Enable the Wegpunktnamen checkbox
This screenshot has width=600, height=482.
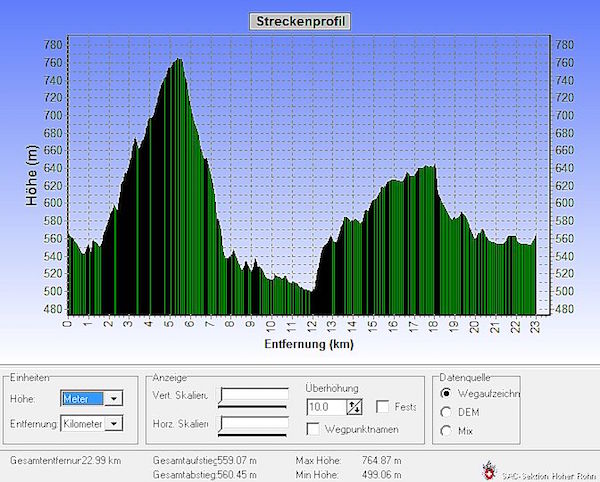[313, 429]
